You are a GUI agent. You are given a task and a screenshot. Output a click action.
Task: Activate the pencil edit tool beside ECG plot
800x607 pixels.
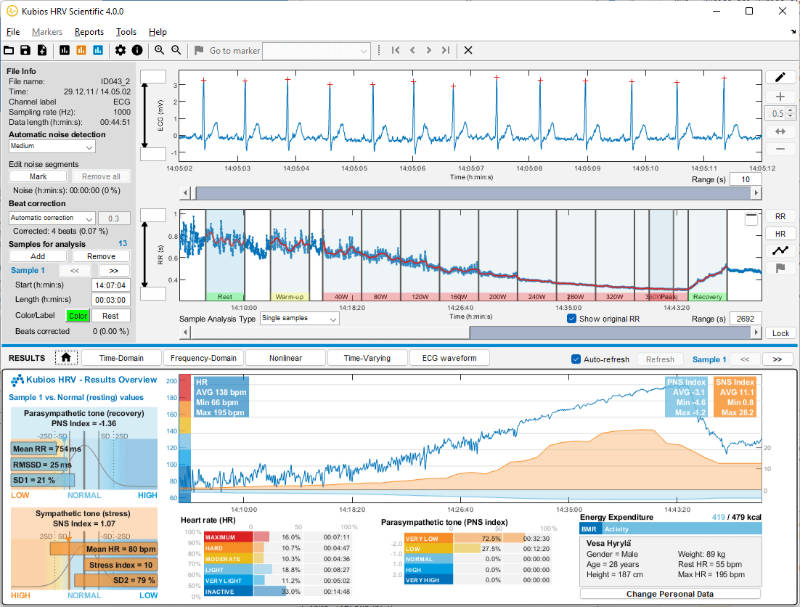780,77
